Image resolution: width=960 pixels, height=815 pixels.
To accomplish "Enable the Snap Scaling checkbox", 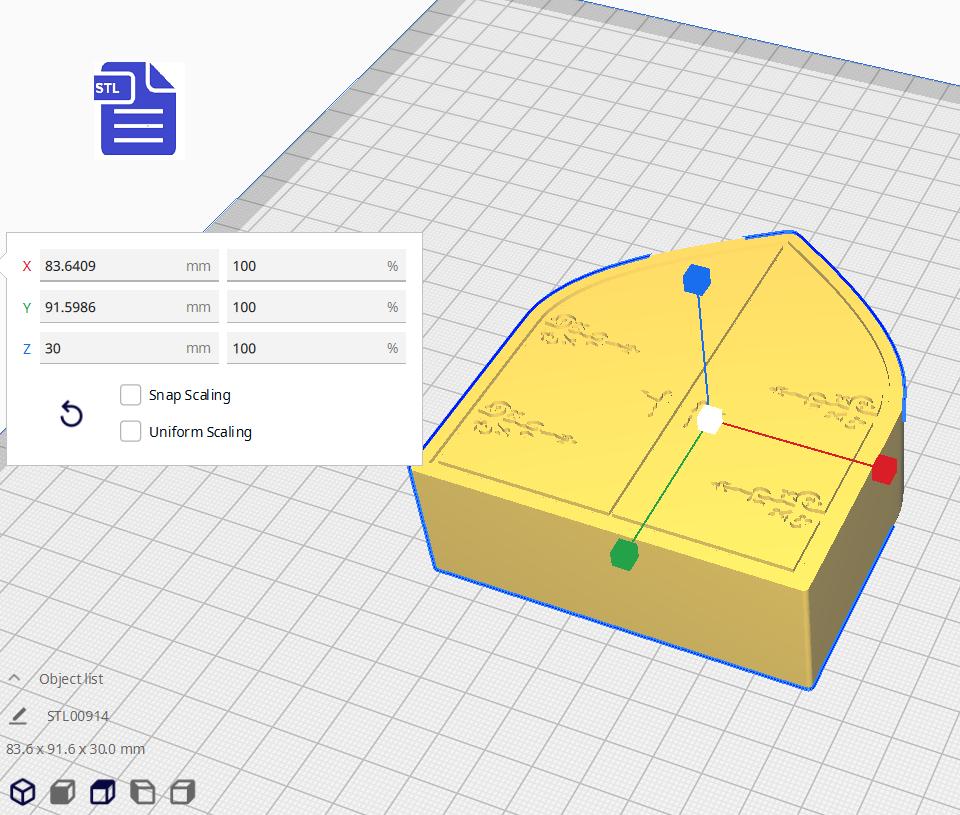I will click(x=130, y=395).
